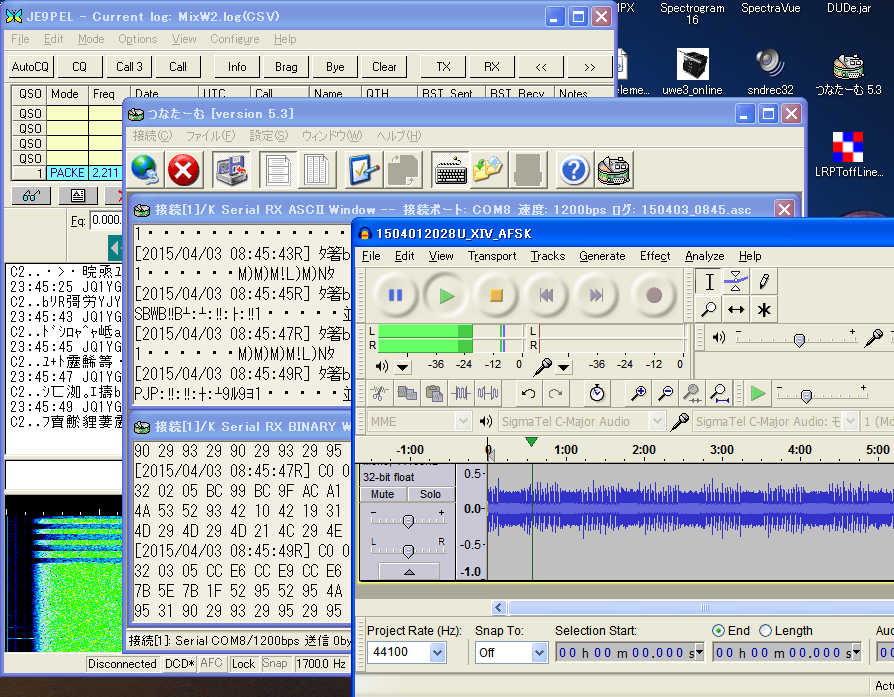Click binoculars icon in MixW window
This screenshot has height=697, width=894.
pyautogui.click(x=31, y=196)
